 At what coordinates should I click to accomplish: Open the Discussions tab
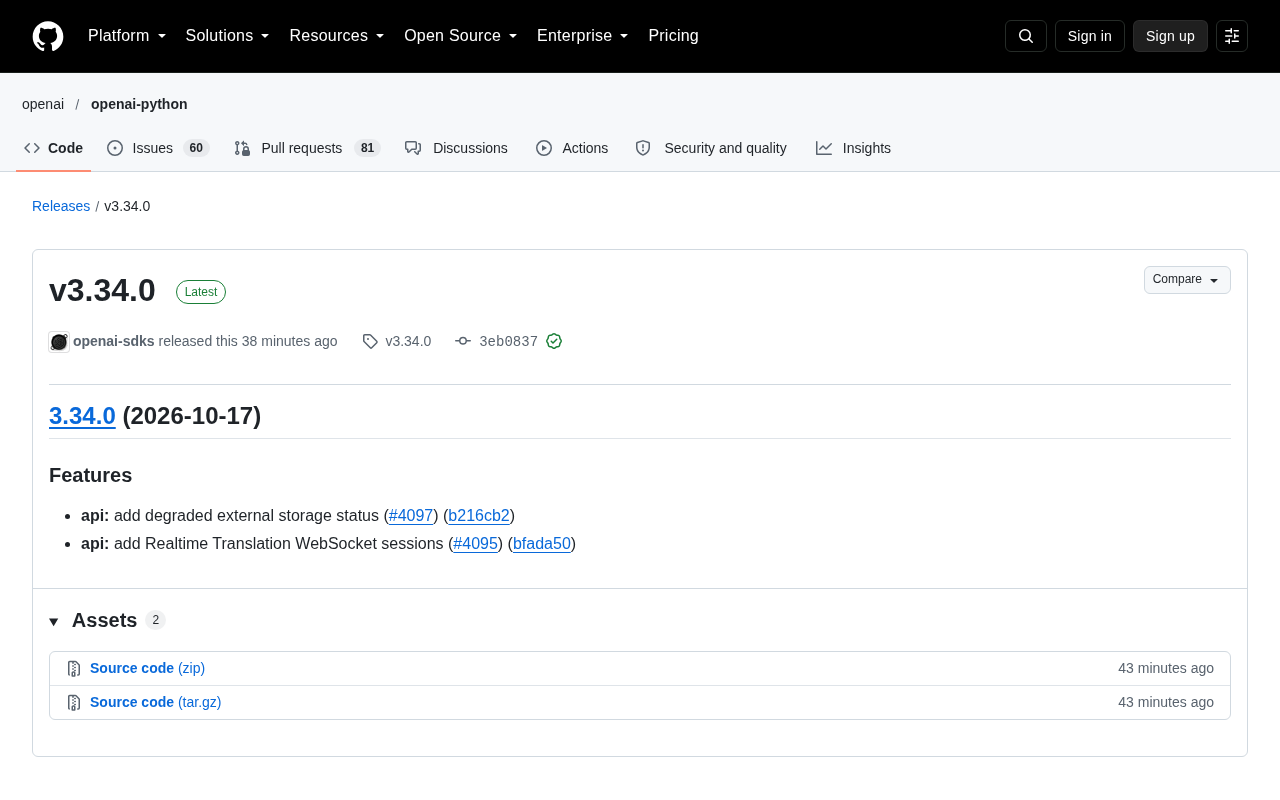point(456,148)
